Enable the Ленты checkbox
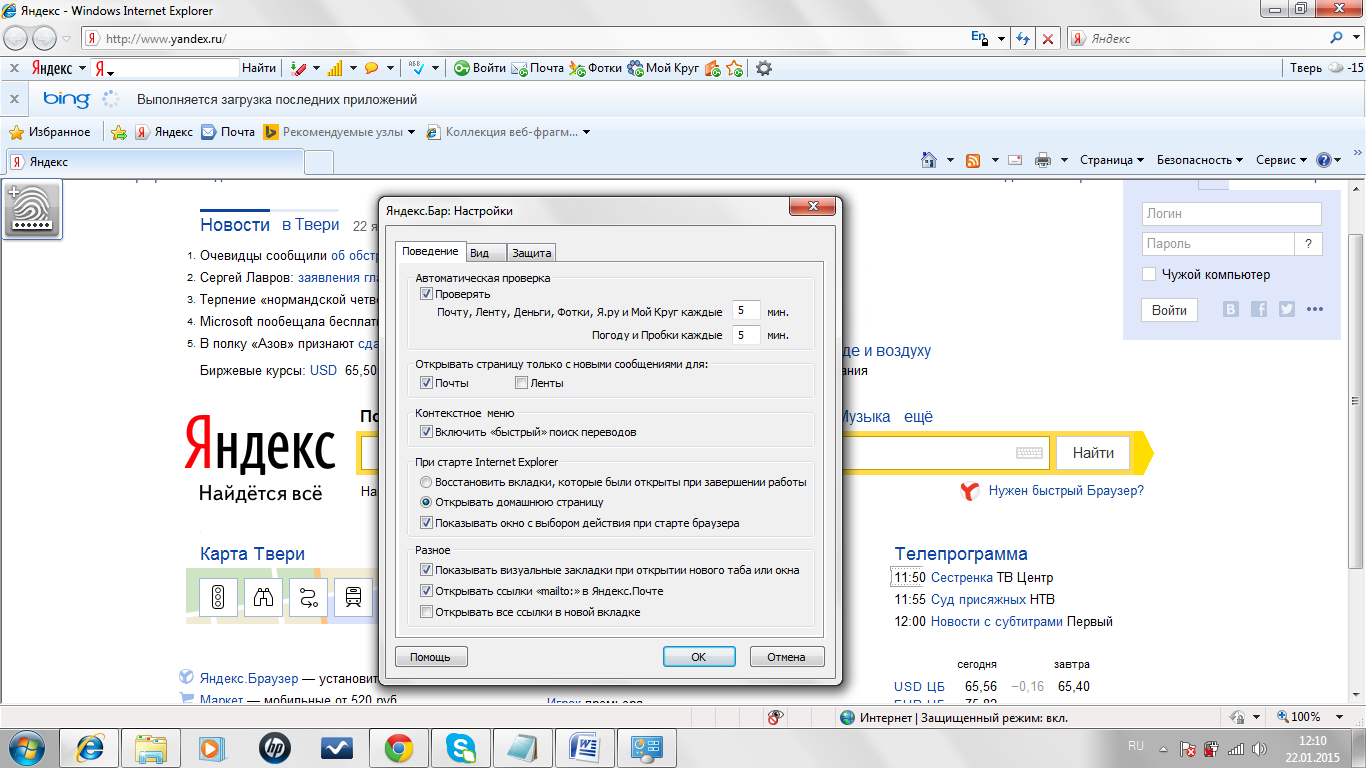 point(521,383)
